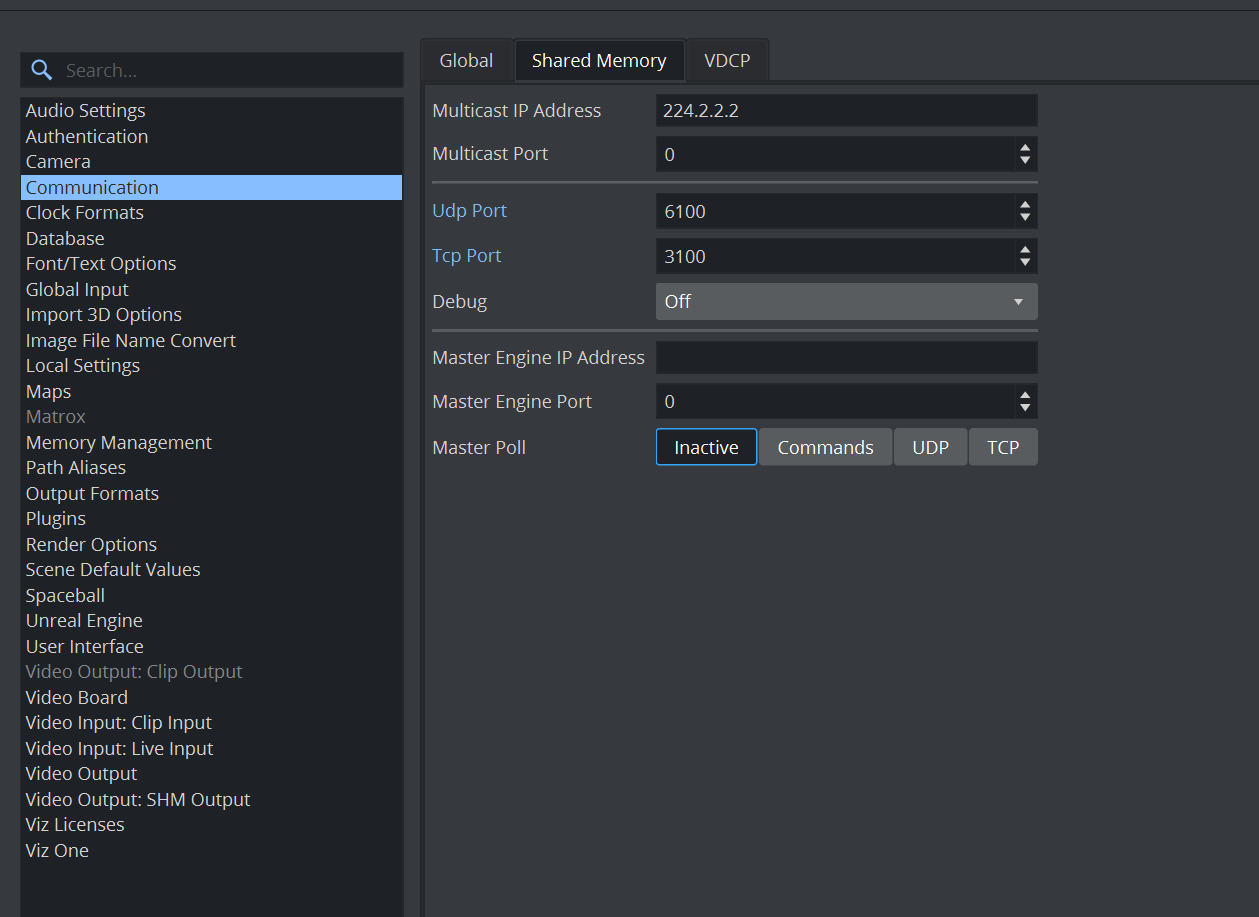
Task: Switch to the Global tab
Action: (x=466, y=61)
